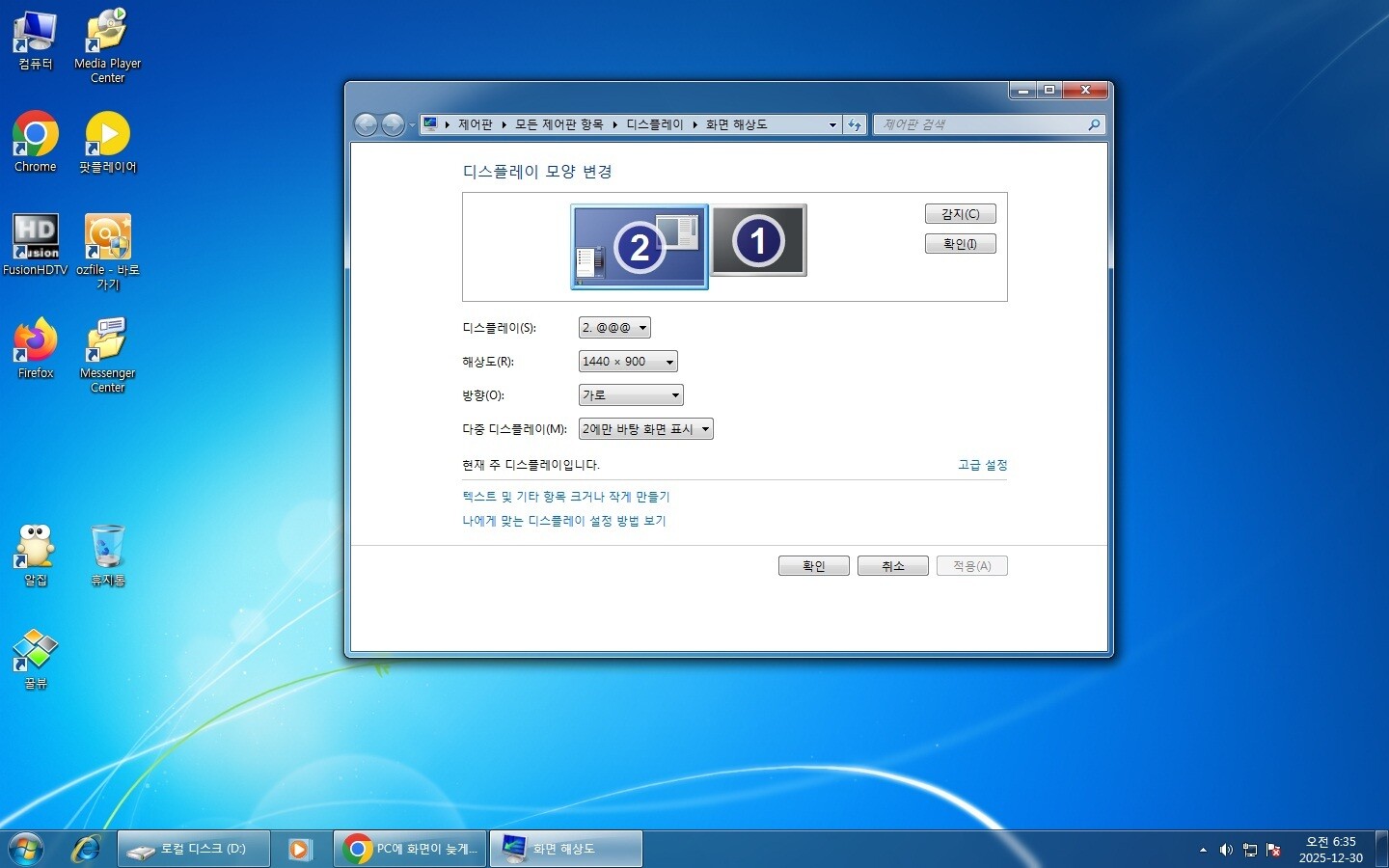The width and height of the screenshot is (1389, 868).
Task: Open the 다중 디스플레이 dropdown
Action: click(x=645, y=429)
